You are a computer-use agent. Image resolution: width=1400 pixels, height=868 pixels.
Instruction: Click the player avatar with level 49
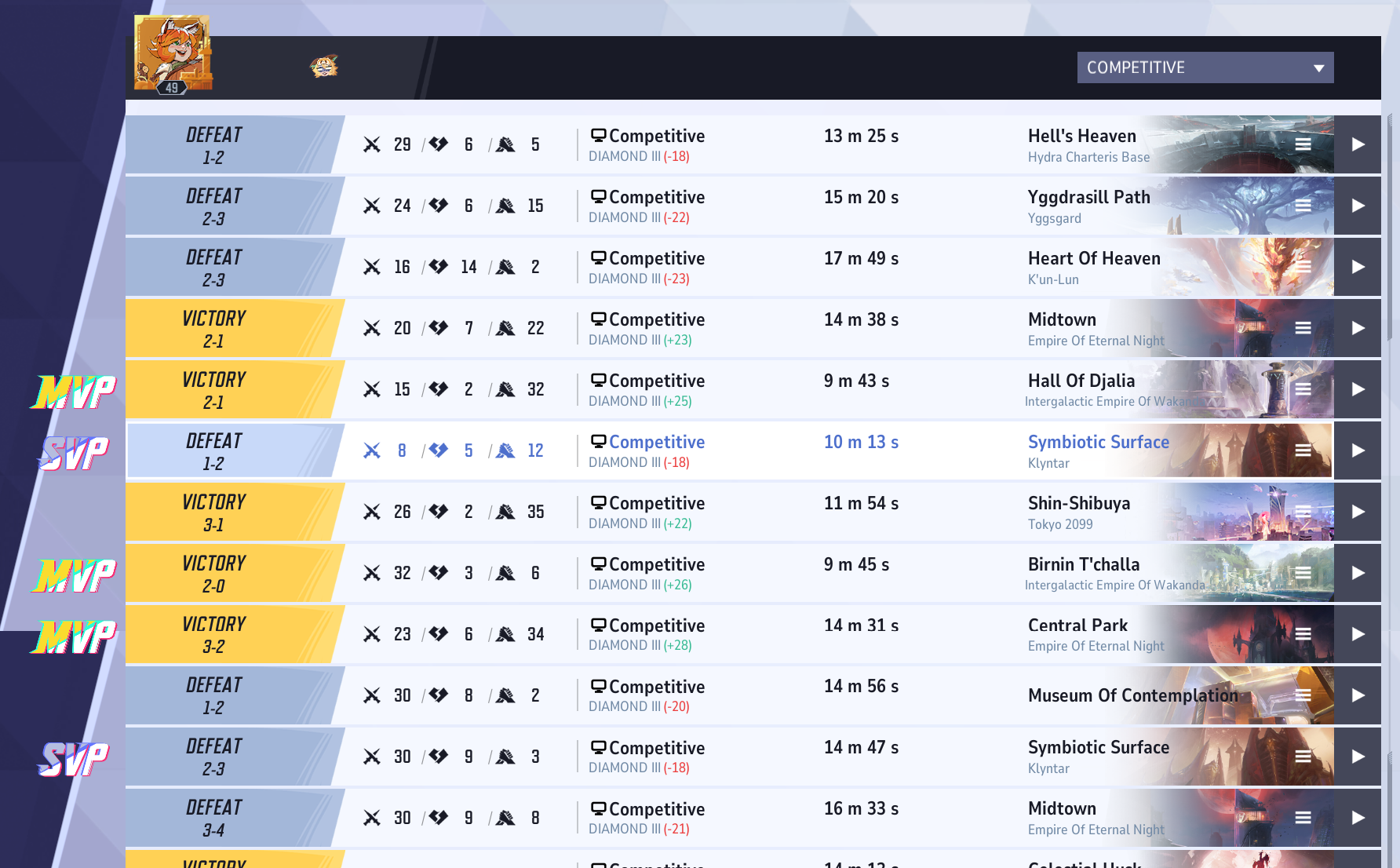173,54
